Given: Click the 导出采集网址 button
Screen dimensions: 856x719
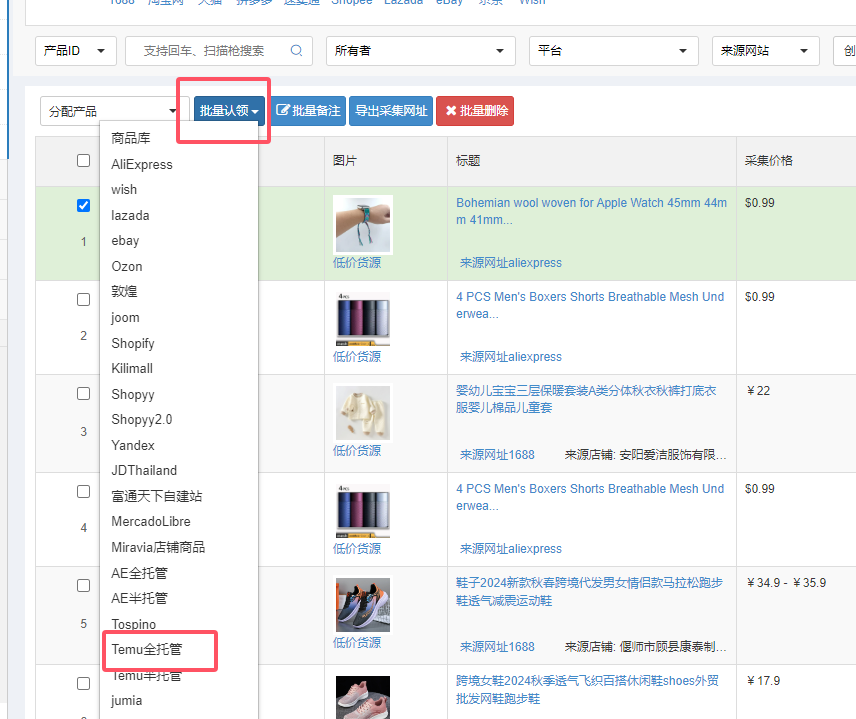Looking at the screenshot, I should point(391,111).
